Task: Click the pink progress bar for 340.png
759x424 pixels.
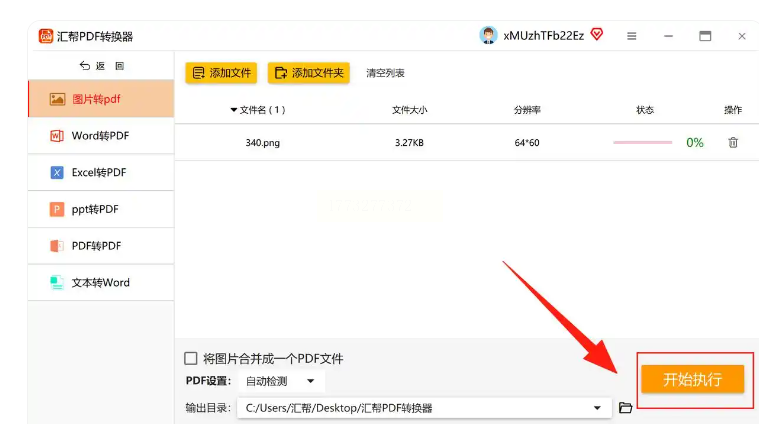Action: [643, 142]
